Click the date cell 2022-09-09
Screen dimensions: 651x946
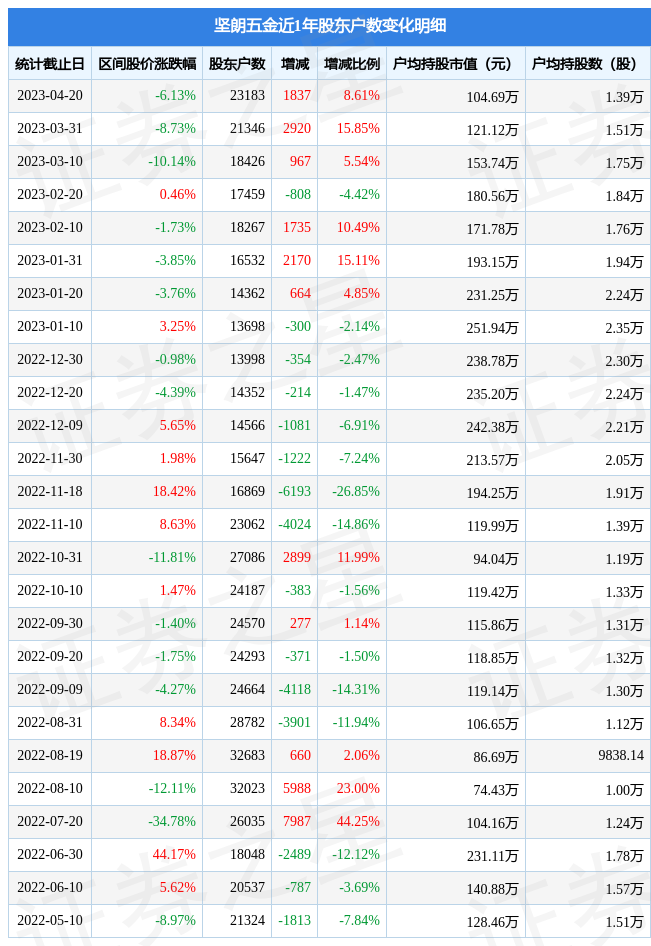50,690
